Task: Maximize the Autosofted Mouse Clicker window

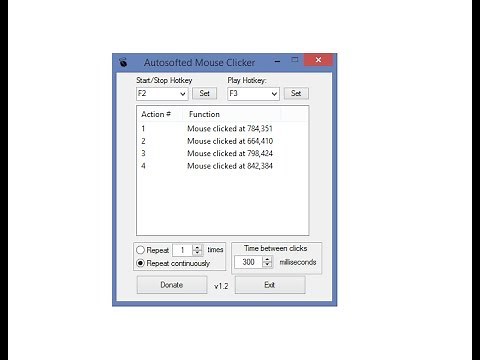Action: [x=295, y=60]
